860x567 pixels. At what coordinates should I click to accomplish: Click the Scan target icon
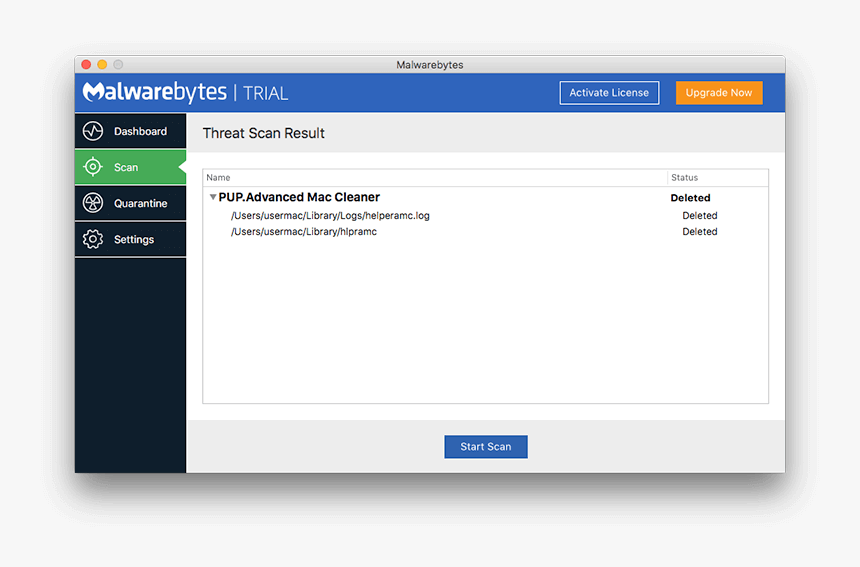point(93,167)
